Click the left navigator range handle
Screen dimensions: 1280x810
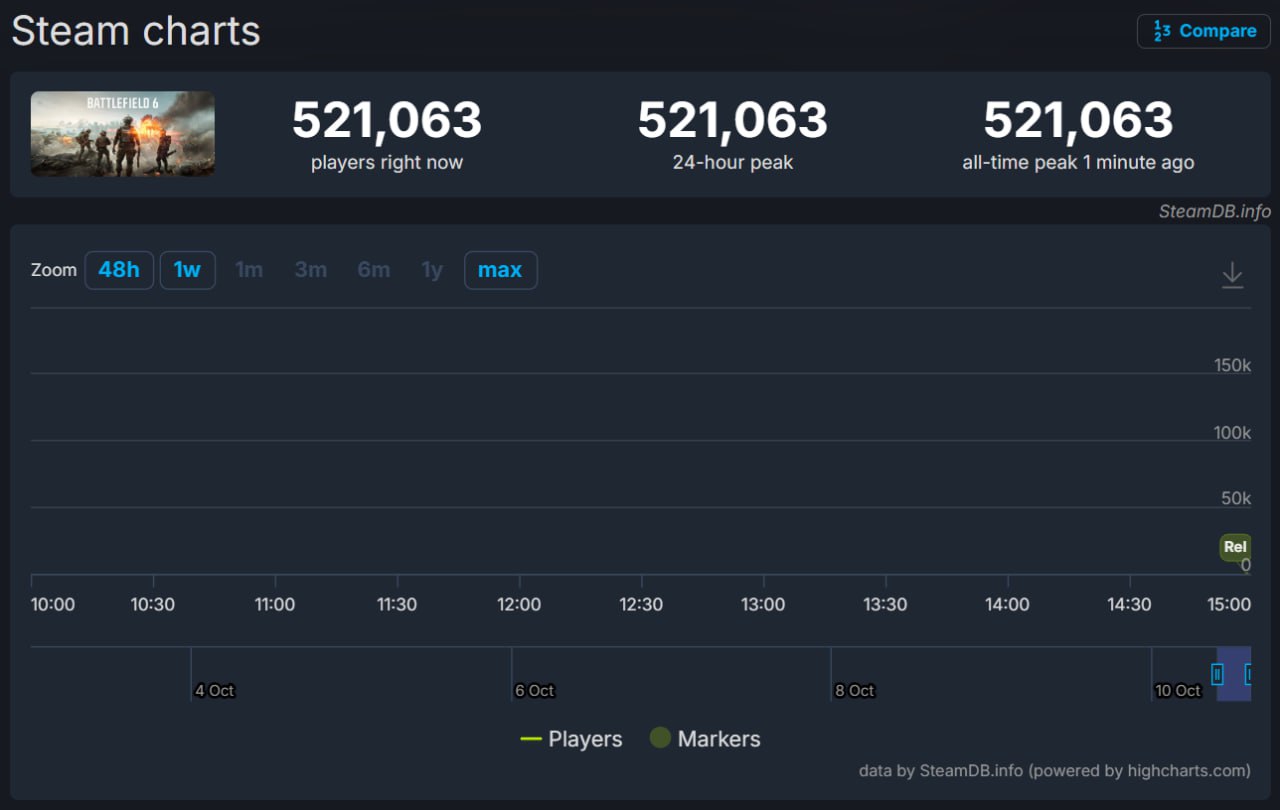(1217, 674)
